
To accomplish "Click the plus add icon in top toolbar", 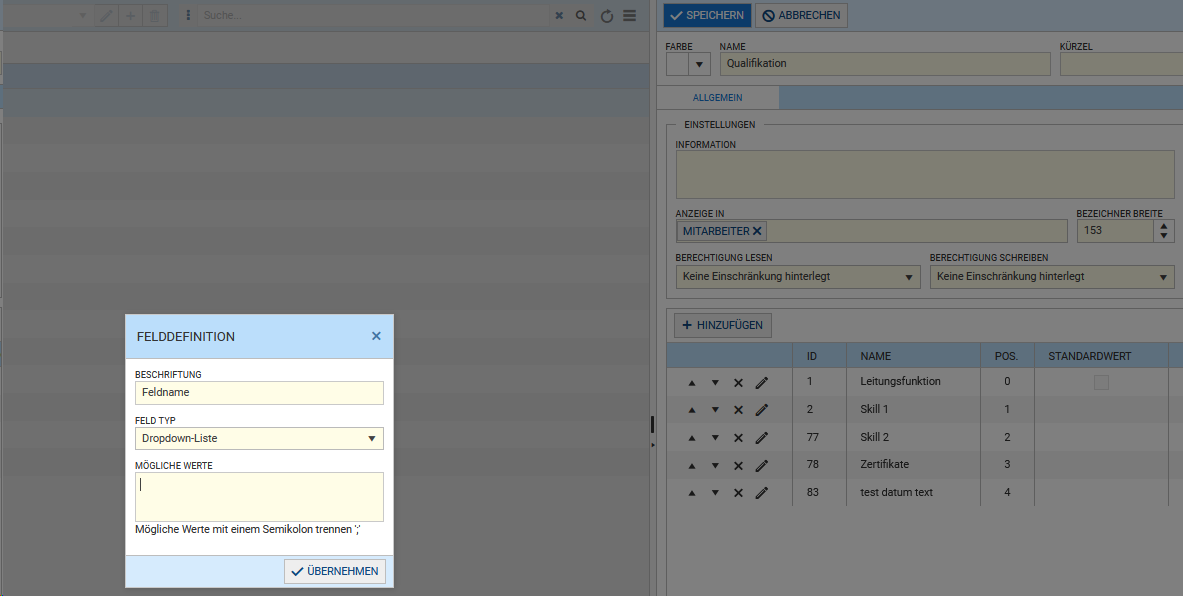I will click(x=131, y=16).
